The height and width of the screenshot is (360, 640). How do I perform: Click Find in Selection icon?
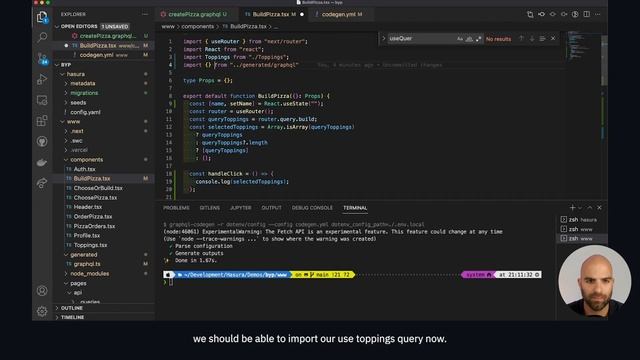click(542, 39)
